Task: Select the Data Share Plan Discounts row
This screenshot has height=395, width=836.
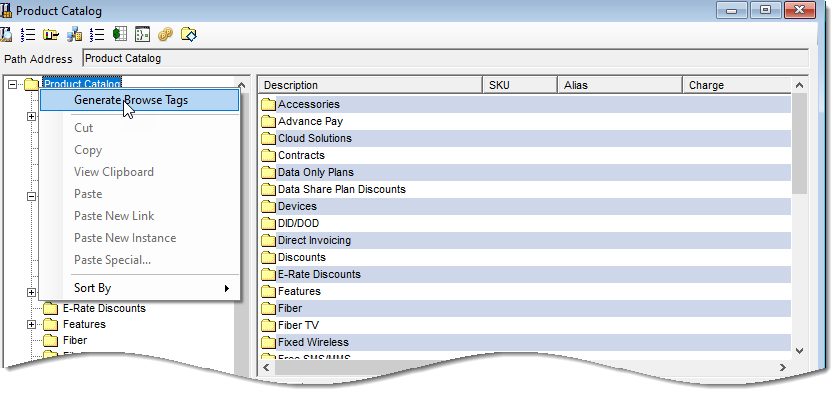Action: (x=525, y=189)
